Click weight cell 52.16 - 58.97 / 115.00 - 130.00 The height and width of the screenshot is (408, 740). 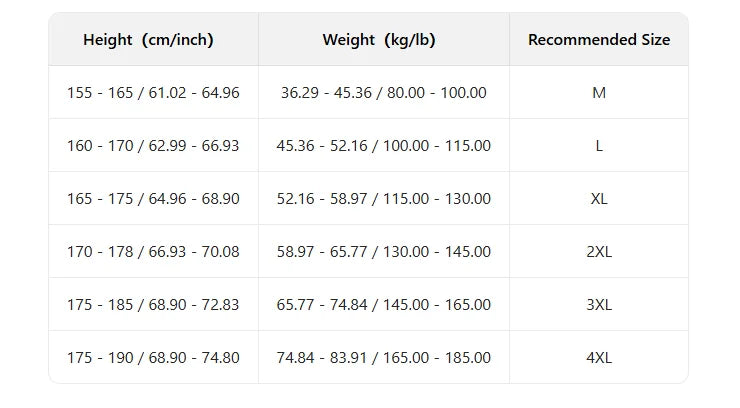[x=383, y=199]
